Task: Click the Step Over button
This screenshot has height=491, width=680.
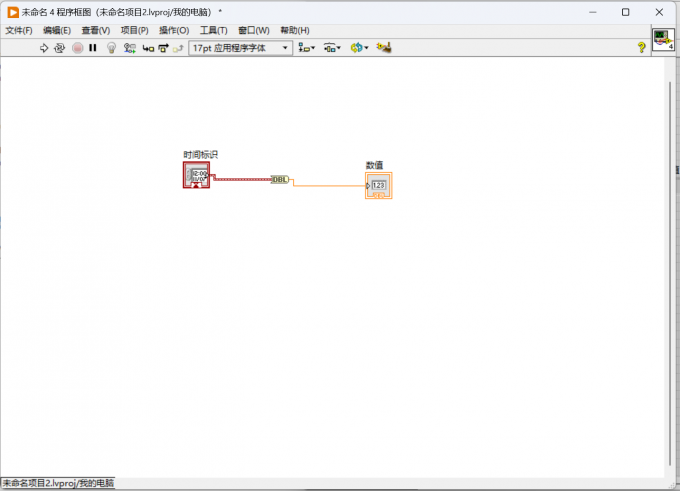Action: tap(163, 48)
